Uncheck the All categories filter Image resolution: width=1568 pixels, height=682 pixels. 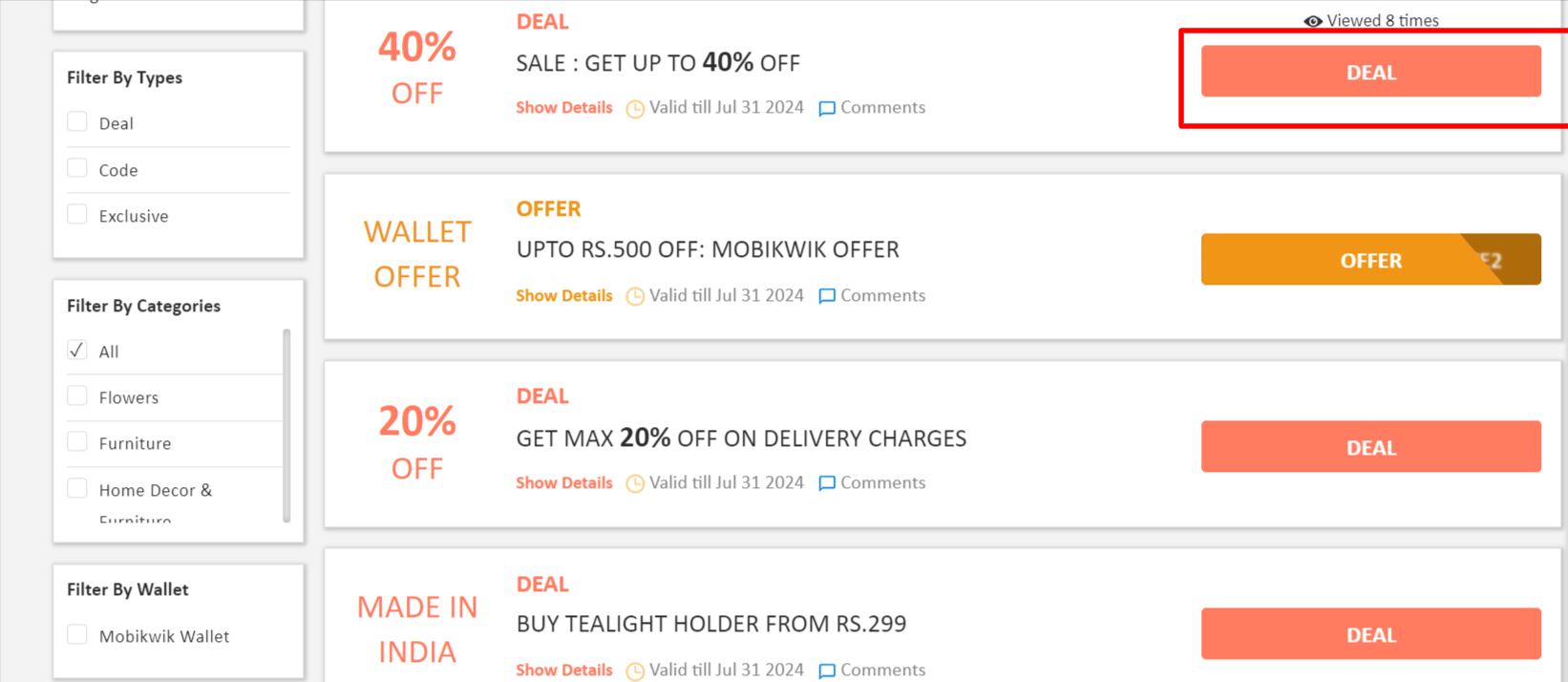pyautogui.click(x=76, y=350)
